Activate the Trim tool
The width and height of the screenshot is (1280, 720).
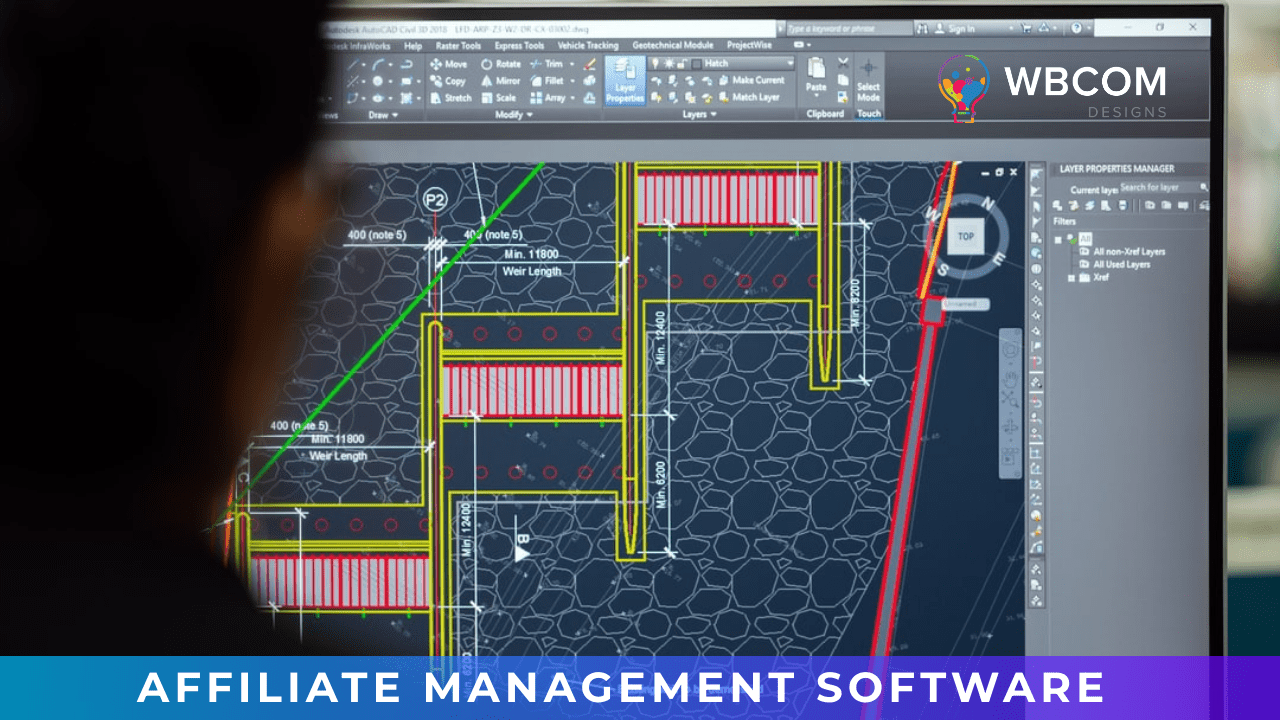coord(546,64)
